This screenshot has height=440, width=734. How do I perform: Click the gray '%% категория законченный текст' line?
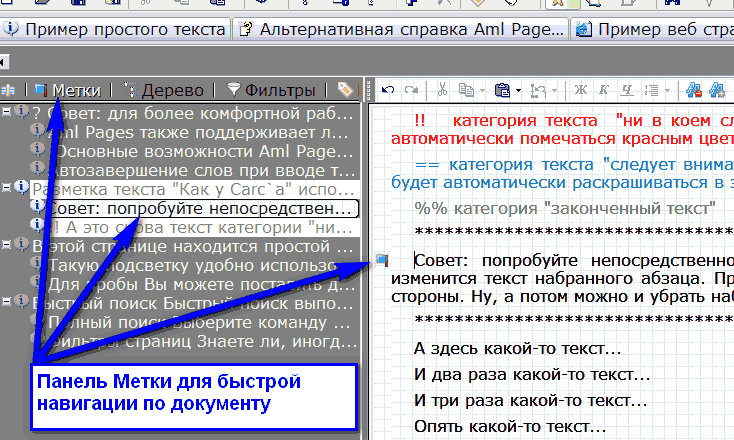(565, 208)
